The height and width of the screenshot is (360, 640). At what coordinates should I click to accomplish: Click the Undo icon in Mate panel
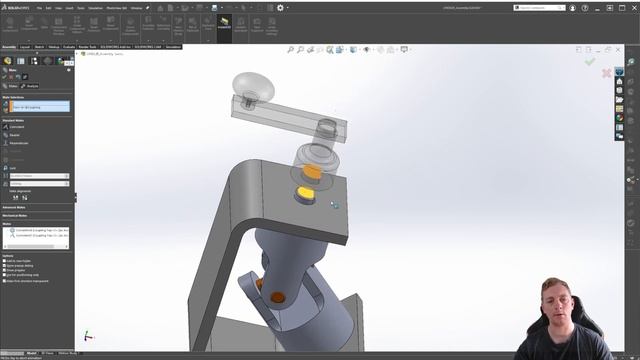coord(18,77)
